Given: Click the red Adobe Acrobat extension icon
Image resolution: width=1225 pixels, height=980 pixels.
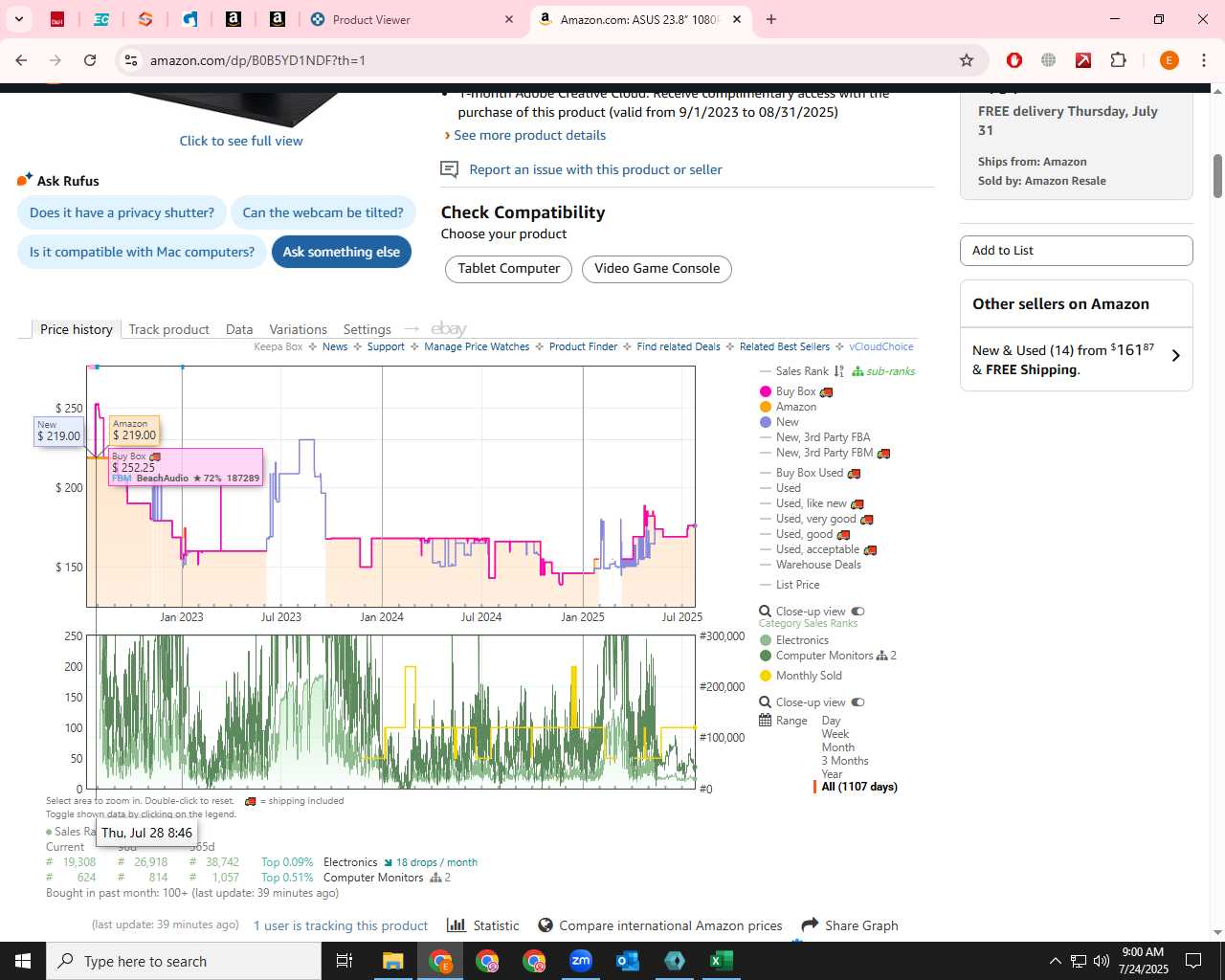Looking at the screenshot, I should (1083, 60).
